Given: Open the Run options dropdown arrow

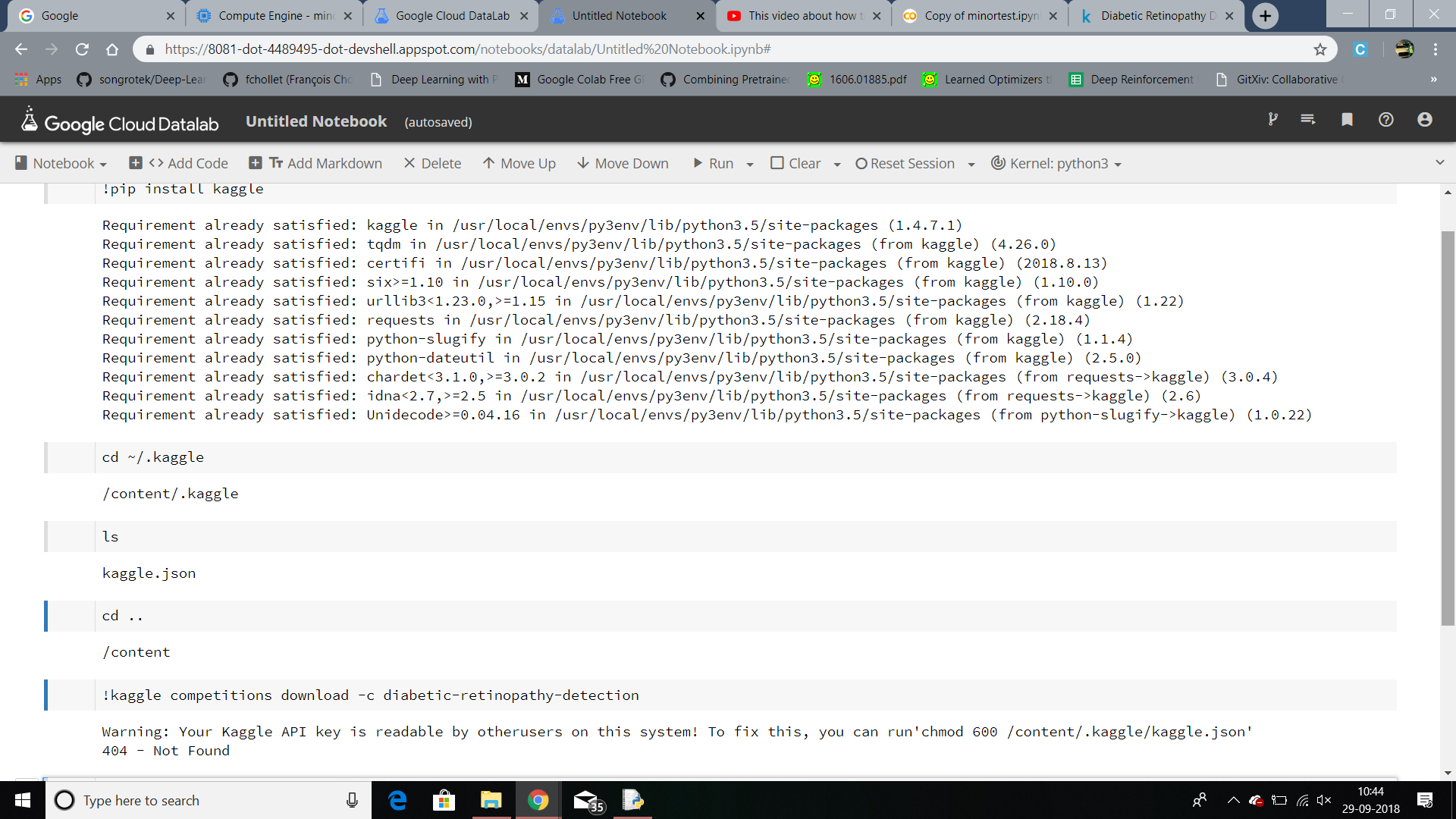Looking at the screenshot, I should [749, 163].
